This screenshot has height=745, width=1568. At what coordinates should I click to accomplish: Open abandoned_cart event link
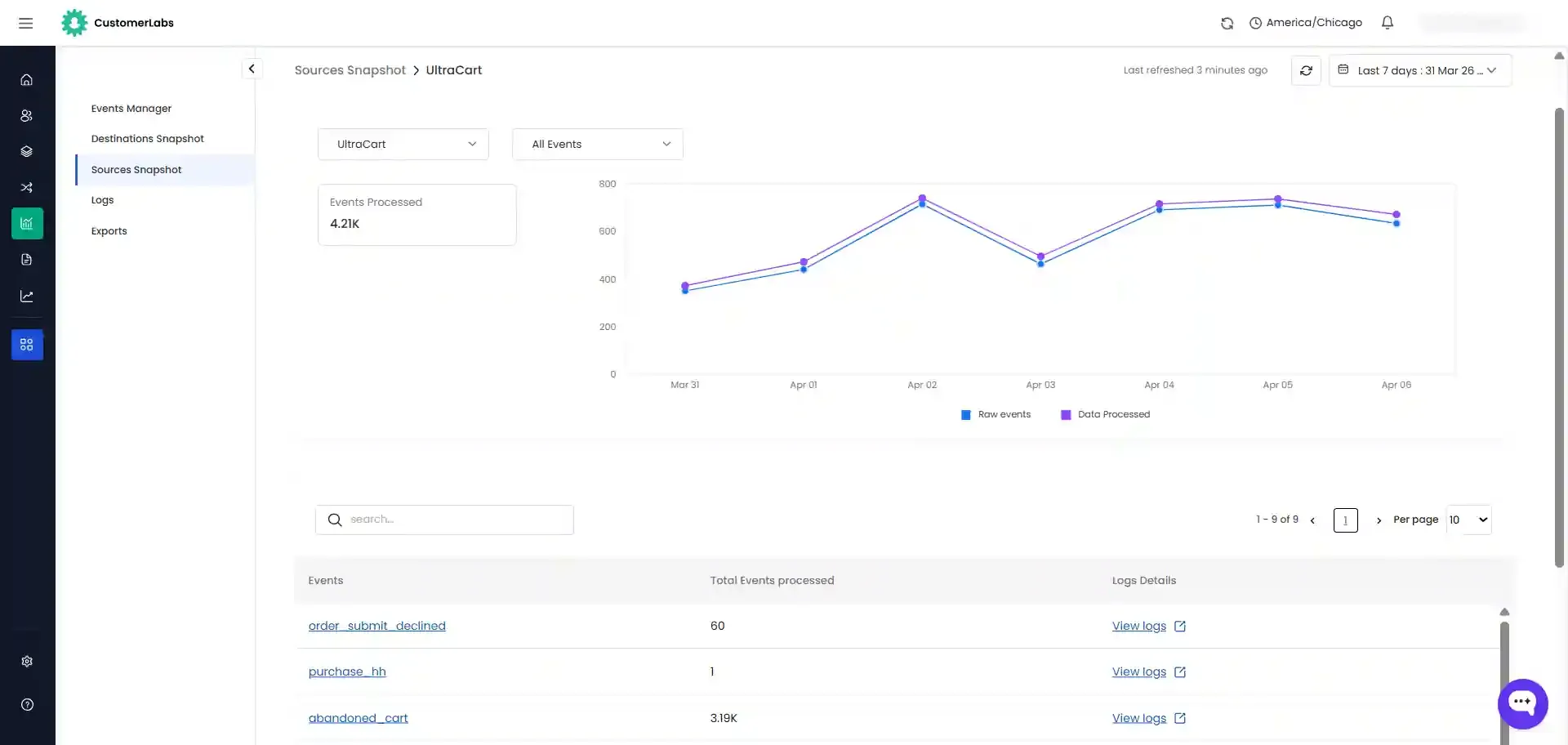(x=359, y=718)
